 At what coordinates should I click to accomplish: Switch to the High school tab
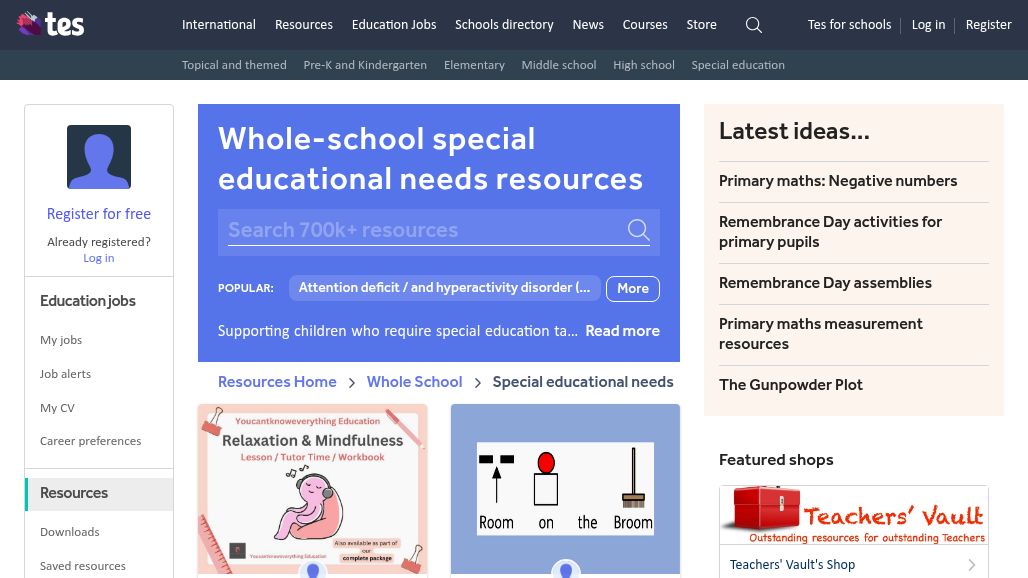(644, 65)
